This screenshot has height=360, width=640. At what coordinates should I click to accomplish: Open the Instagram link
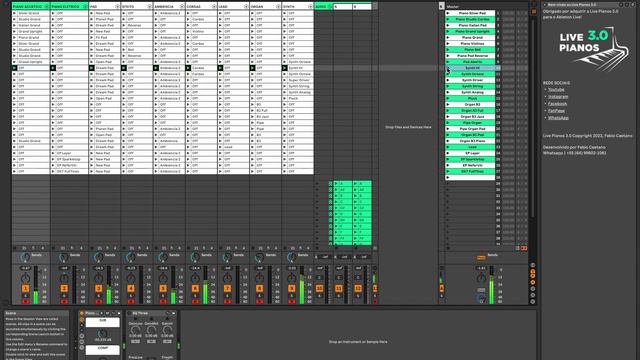pos(558,97)
